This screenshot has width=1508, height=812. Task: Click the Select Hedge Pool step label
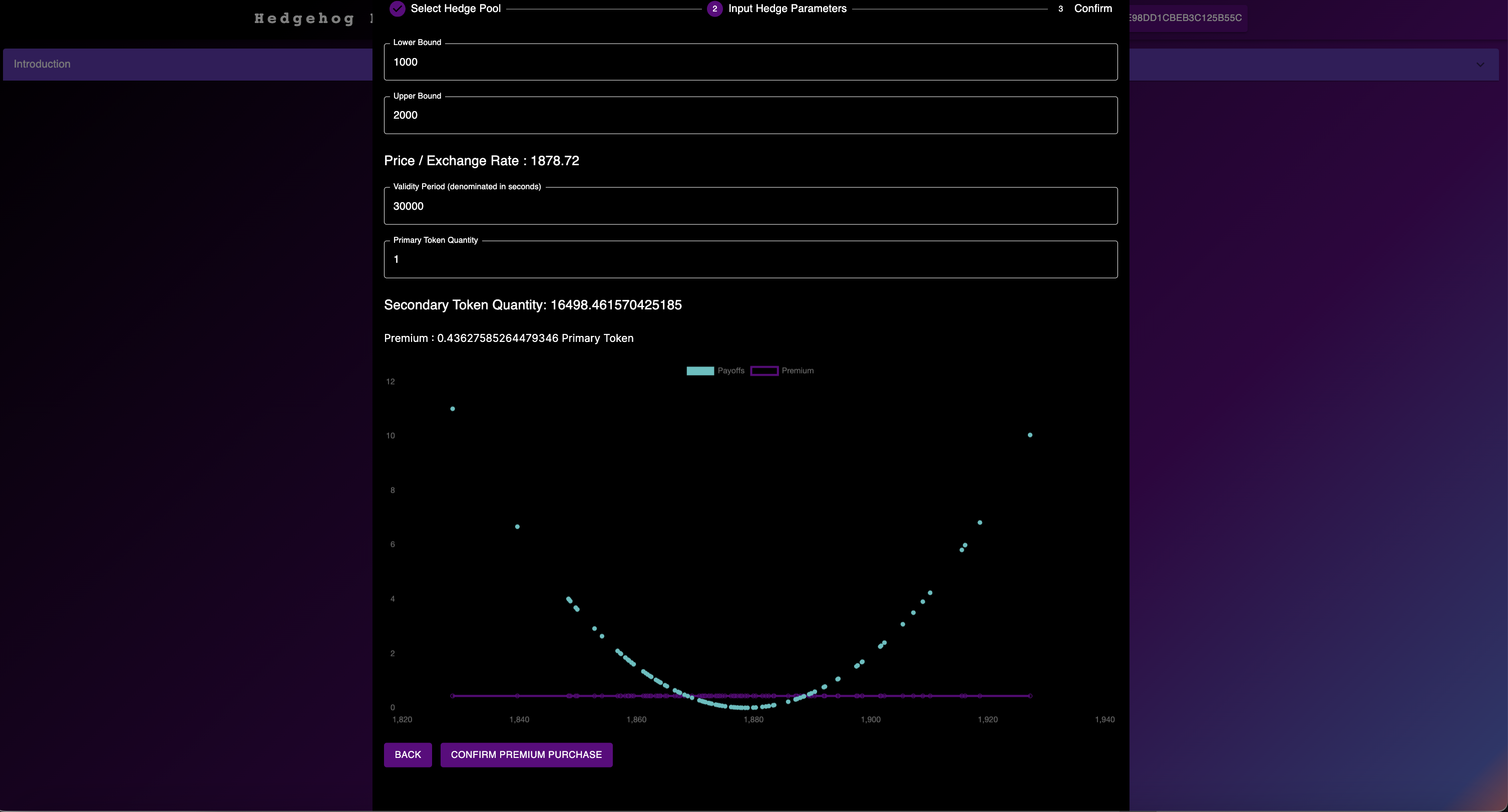[x=456, y=9]
